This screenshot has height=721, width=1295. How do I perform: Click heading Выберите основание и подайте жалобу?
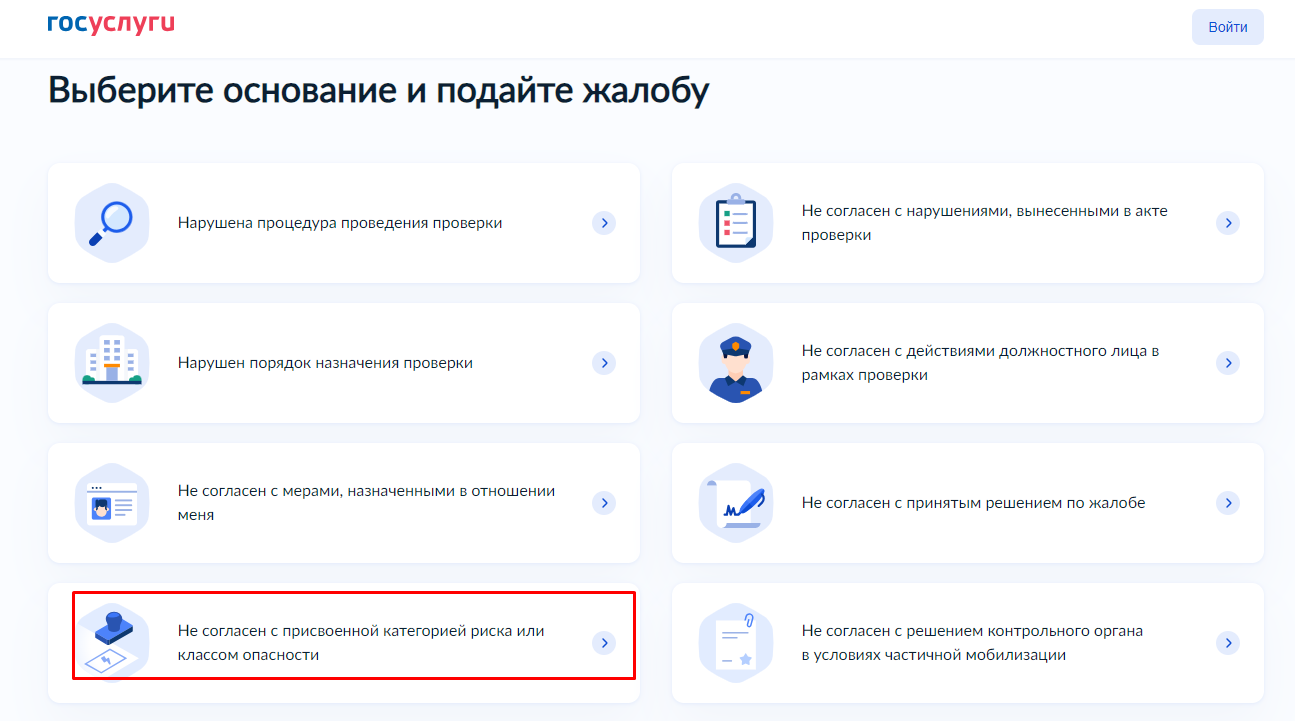378,90
